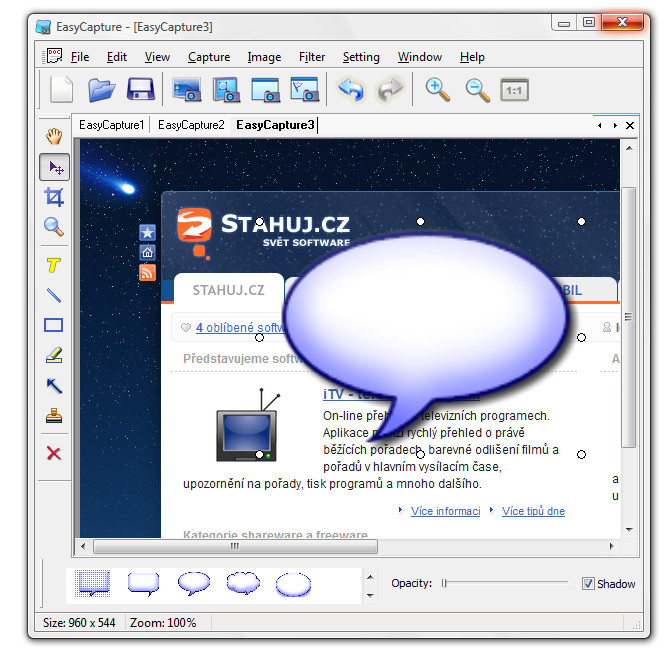
Task: Open the Edit menu
Action: (x=117, y=57)
